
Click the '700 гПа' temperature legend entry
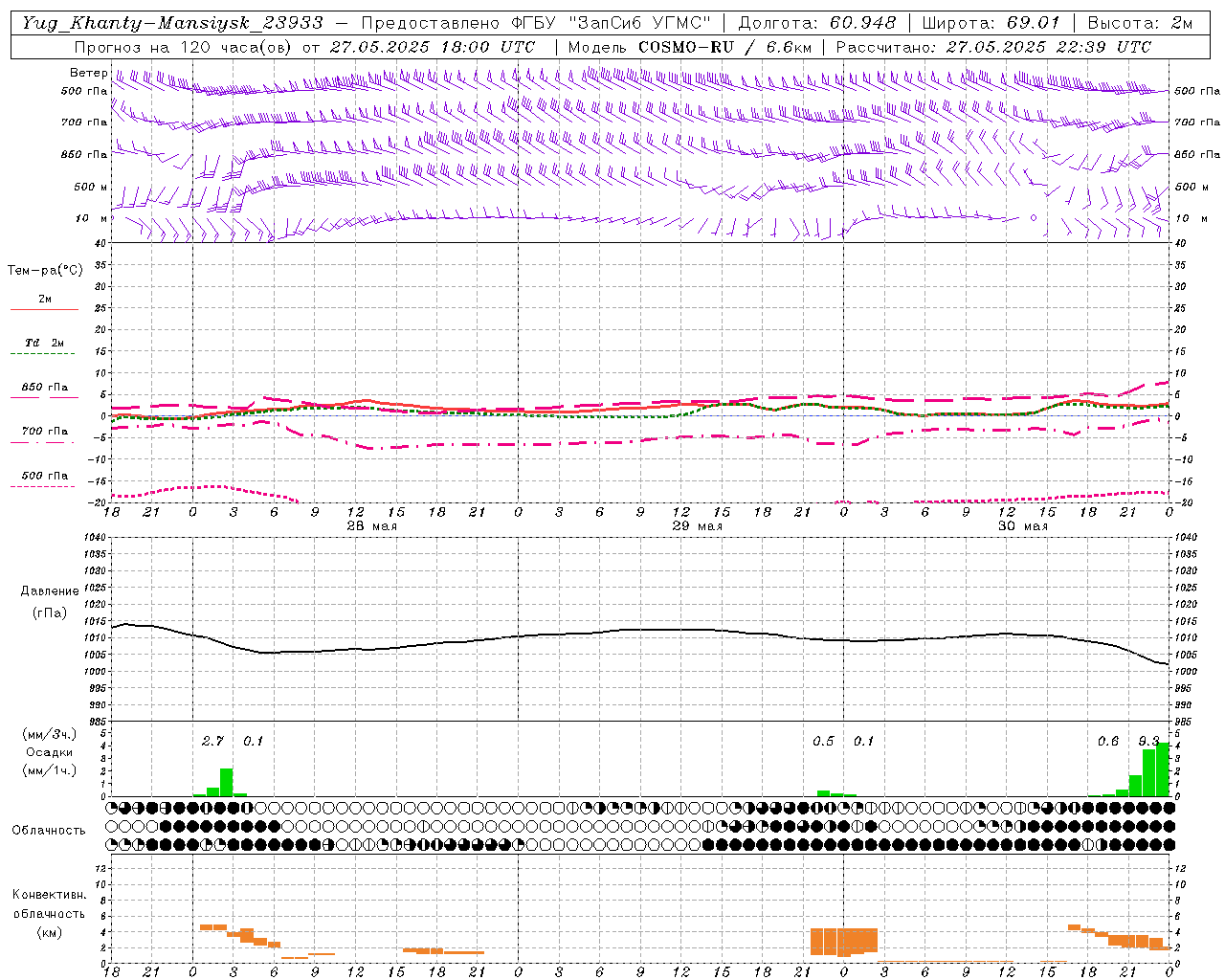pos(45,431)
